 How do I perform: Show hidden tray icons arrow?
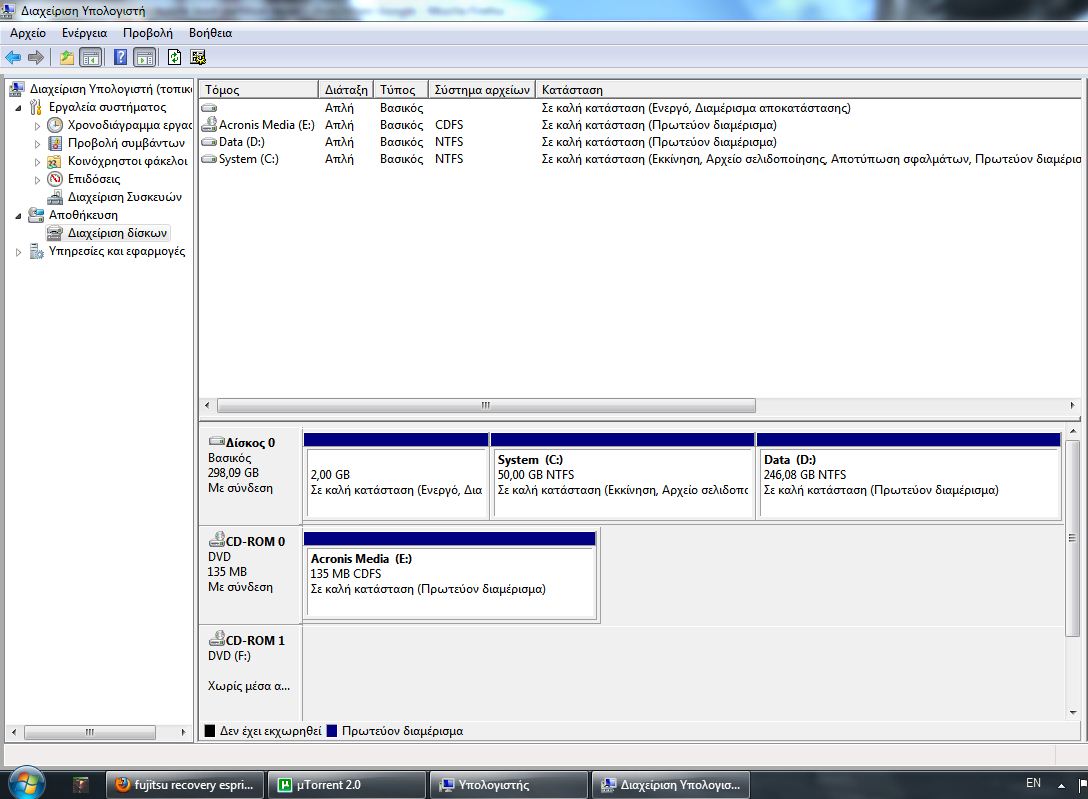[1061, 785]
